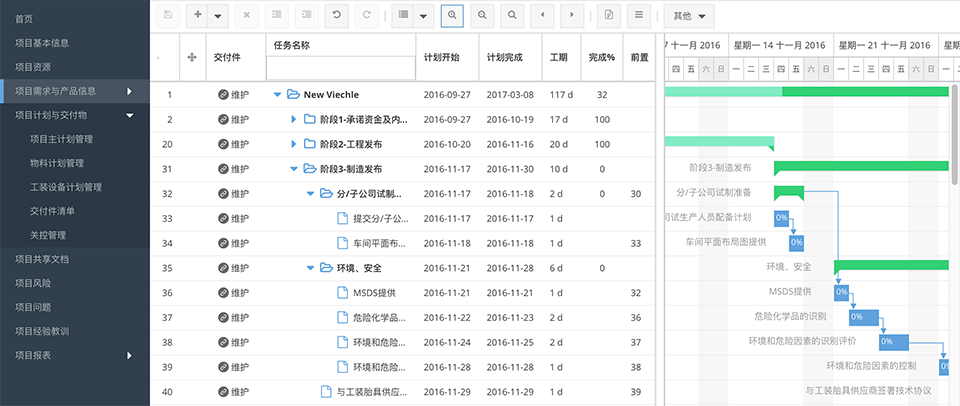This screenshot has height=406, width=960.
Task: Click the indent task icon
Action: (x=307, y=15)
